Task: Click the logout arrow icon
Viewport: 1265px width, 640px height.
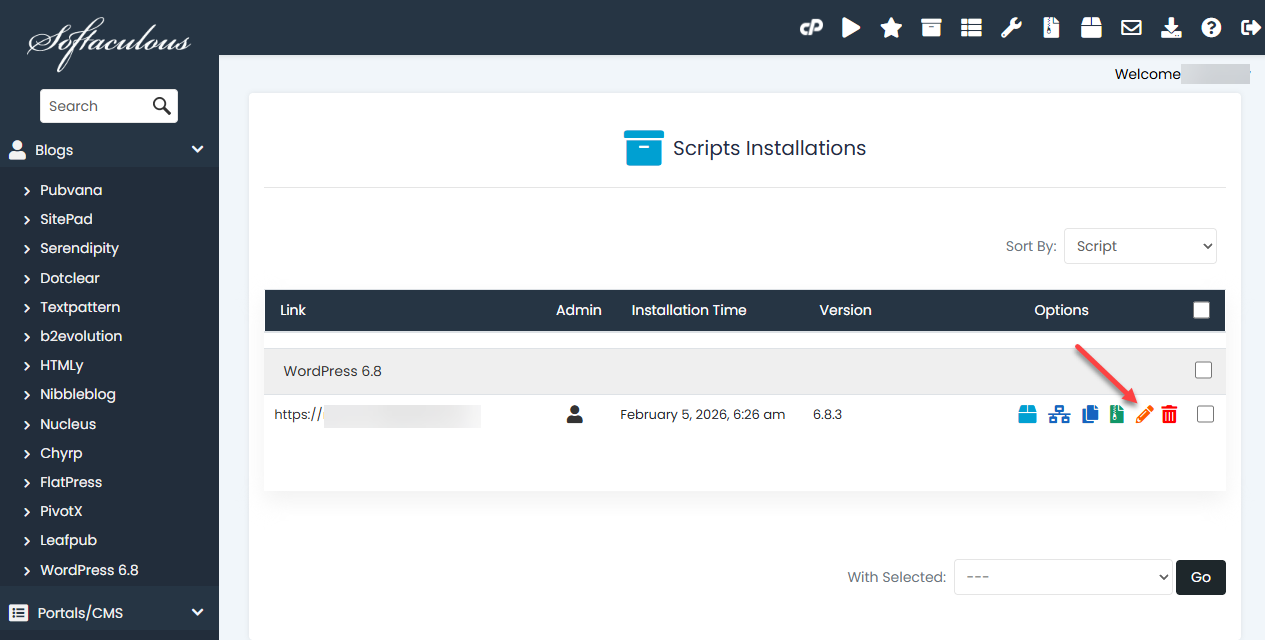Action: 1250,28
